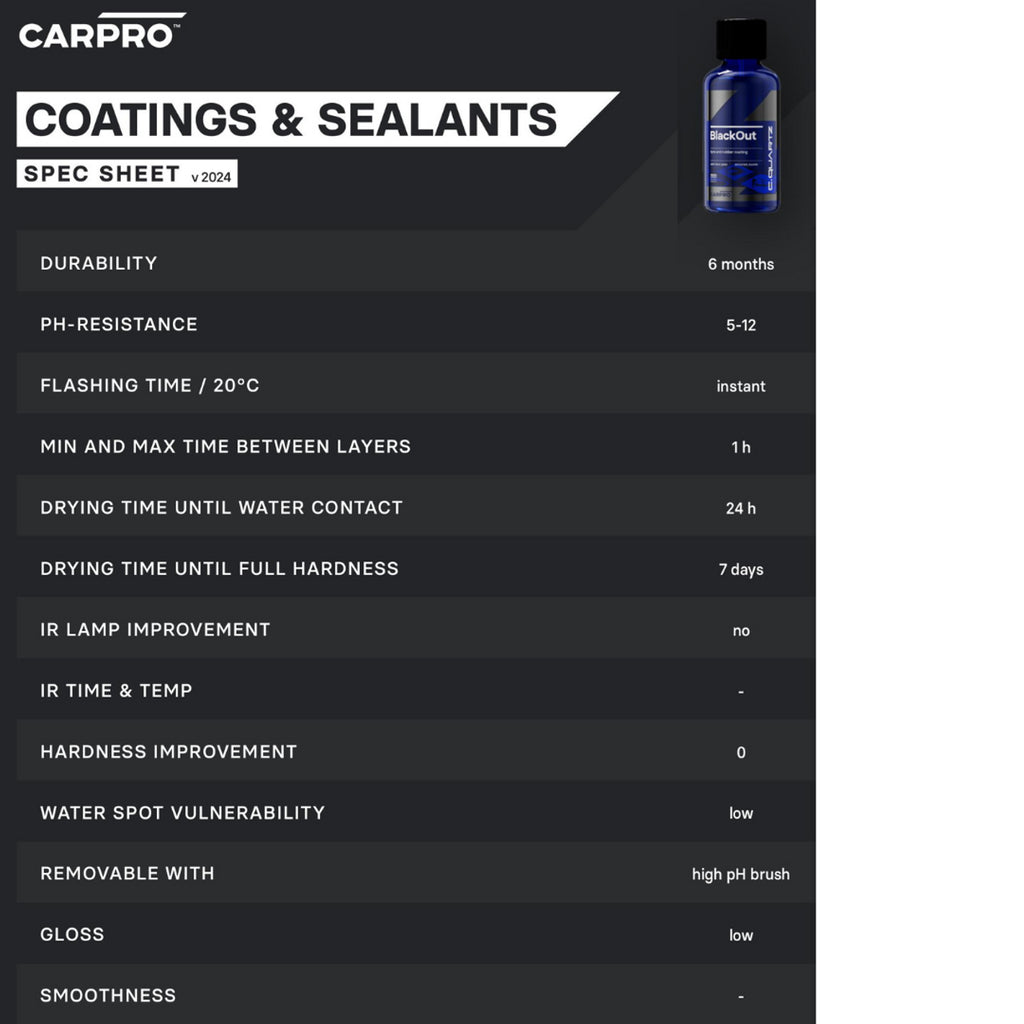
Task: Click the 5-12 pH value
Action: [x=741, y=325]
